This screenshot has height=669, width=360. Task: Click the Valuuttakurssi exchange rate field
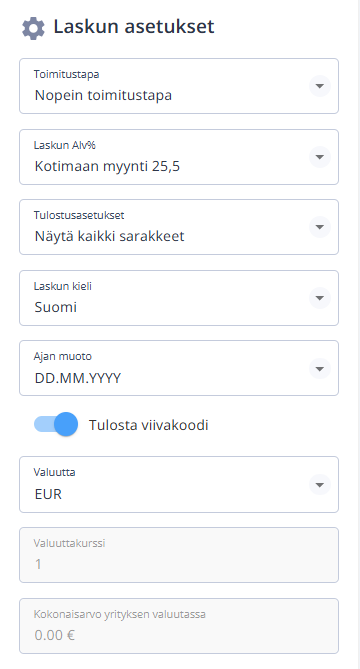179,555
